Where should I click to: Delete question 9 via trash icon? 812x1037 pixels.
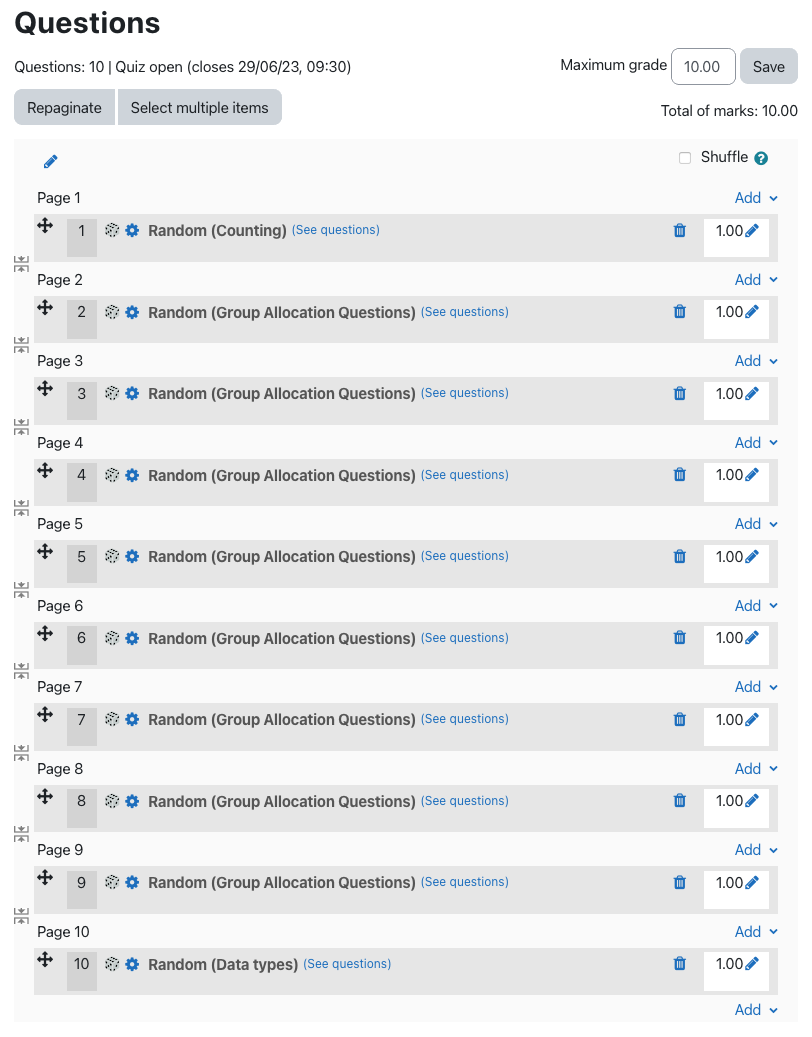[x=679, y=882]
